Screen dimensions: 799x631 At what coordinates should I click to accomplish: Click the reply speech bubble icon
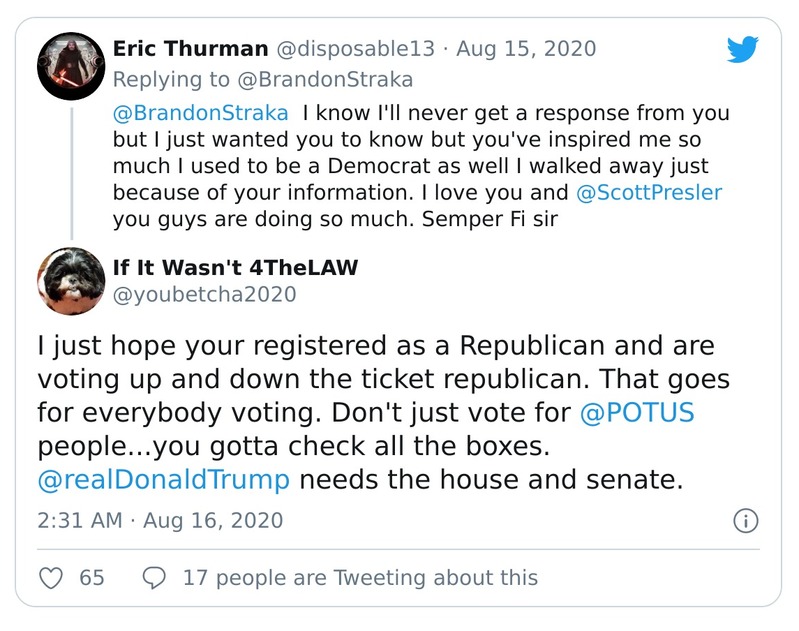(x=155, y=577)
